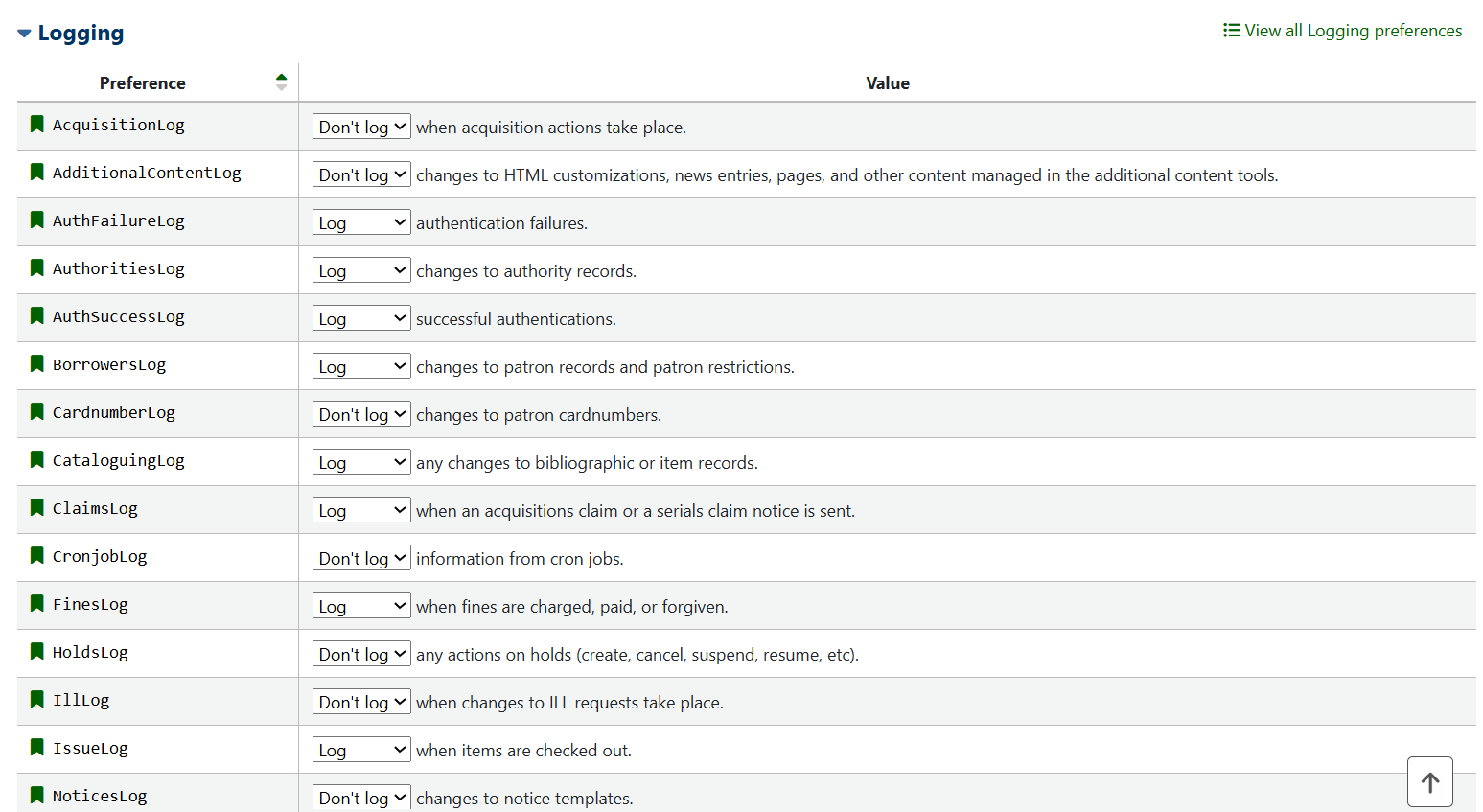The width and height of the screenshot is (1483, 812).
Task: Click the bookmark icon beside BorrowersLog
Action: click(37, 363)
